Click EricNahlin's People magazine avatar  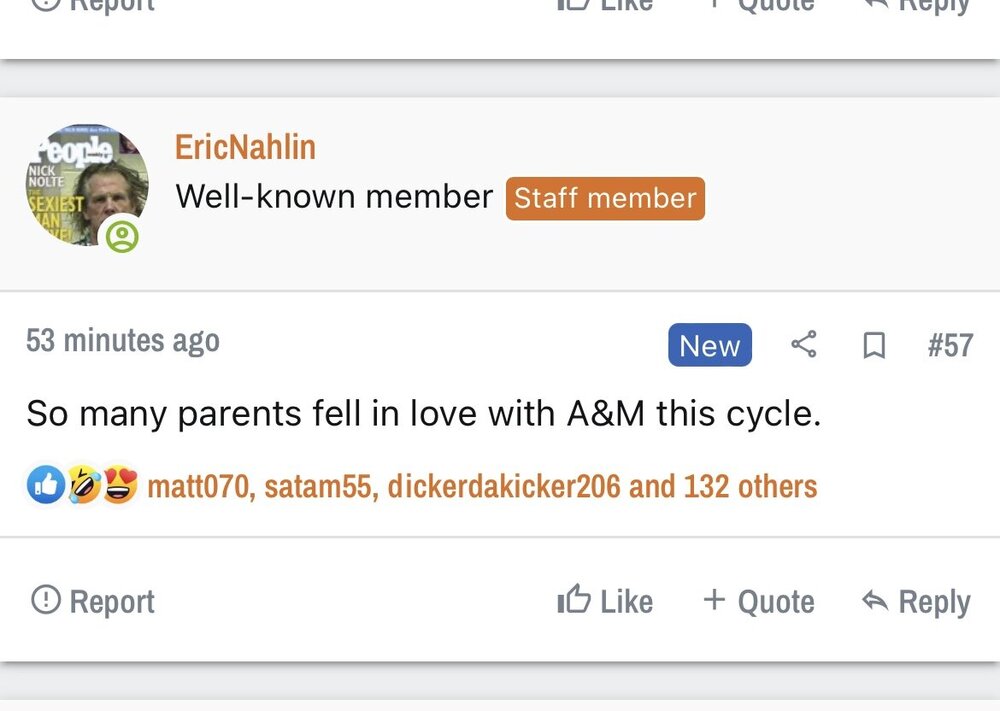point(87,185)
